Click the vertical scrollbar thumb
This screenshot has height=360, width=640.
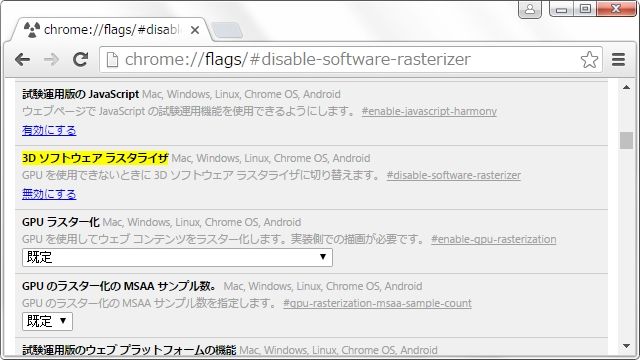point(626,140)
